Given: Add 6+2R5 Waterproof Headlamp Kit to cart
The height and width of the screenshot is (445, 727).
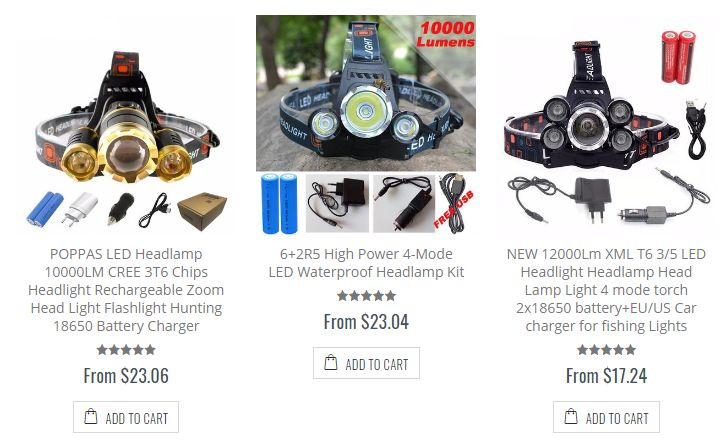Looking at the screenshot, I should pyautogui.click(x=366, y=363).
